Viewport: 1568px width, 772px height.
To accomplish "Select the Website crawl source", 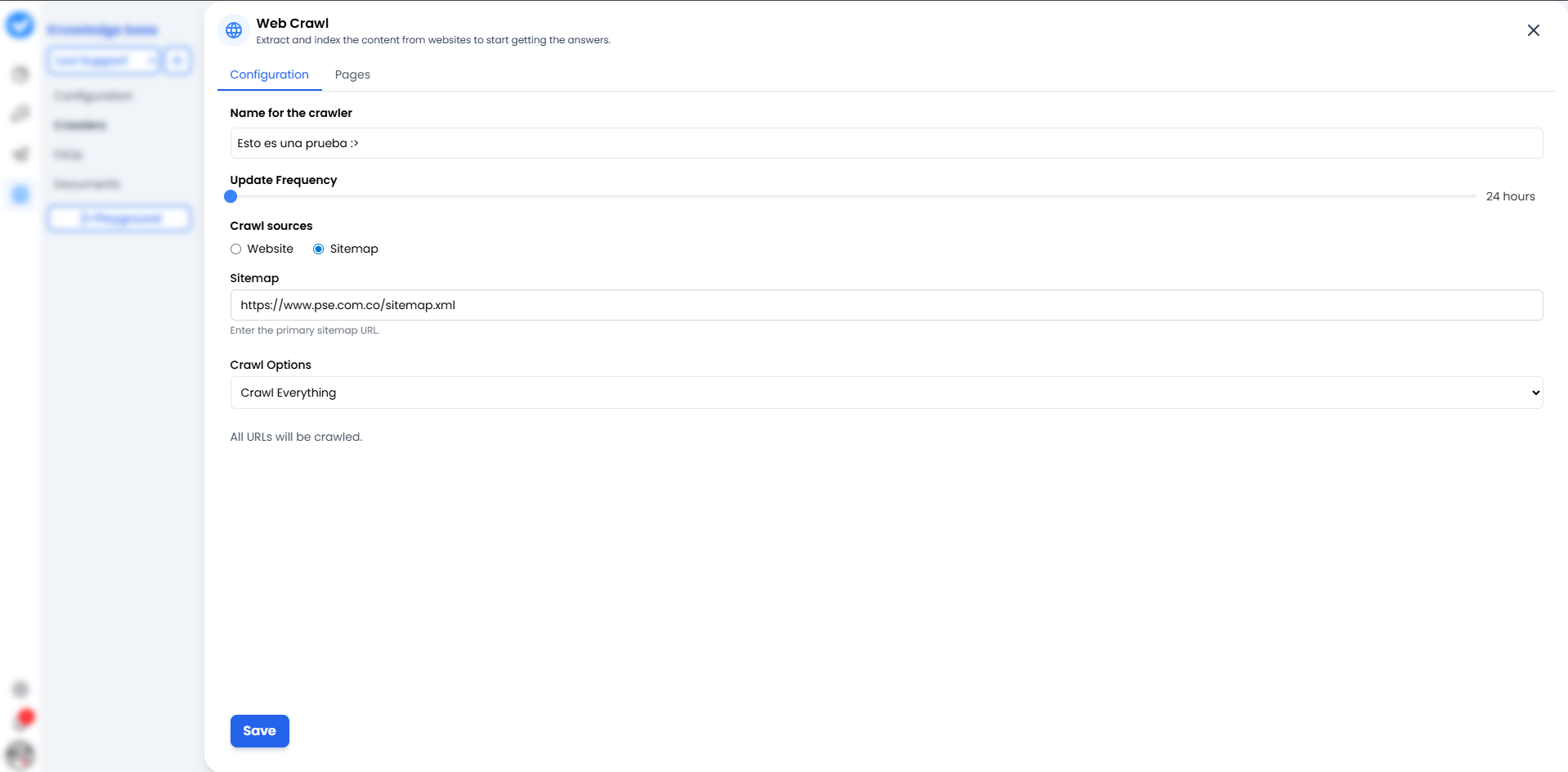I will tap(235, 249).
